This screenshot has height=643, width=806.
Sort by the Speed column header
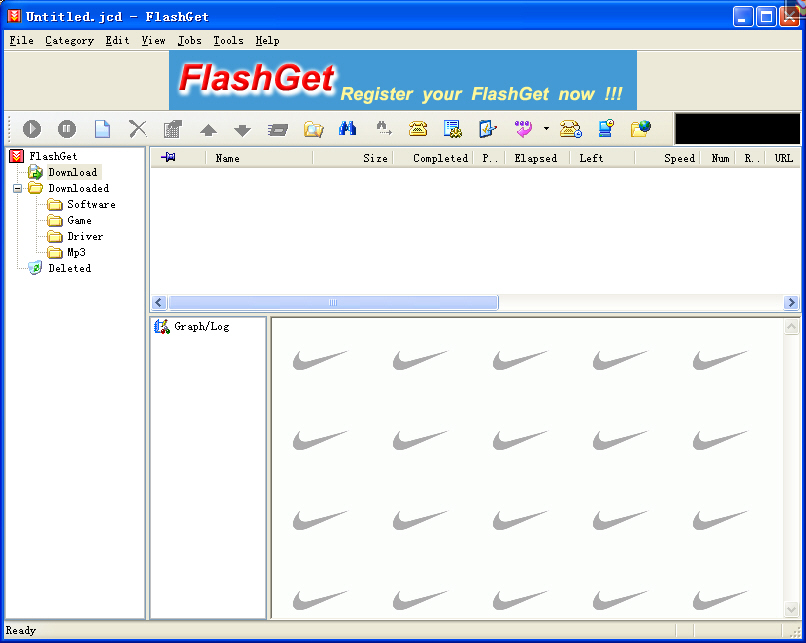click(x=667, y=158)
